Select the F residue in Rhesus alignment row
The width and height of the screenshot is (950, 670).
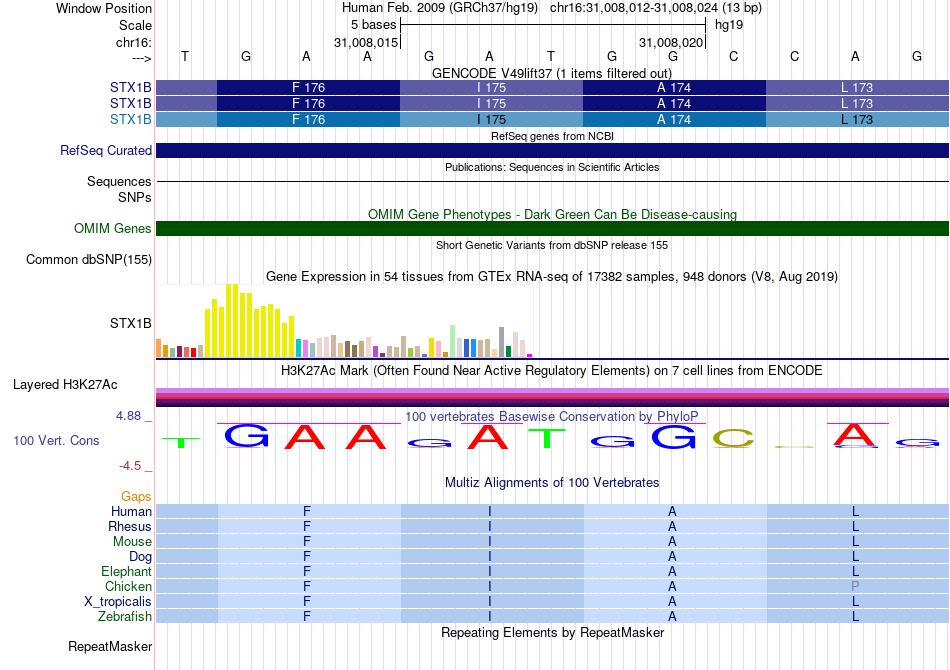coord(307,526)
